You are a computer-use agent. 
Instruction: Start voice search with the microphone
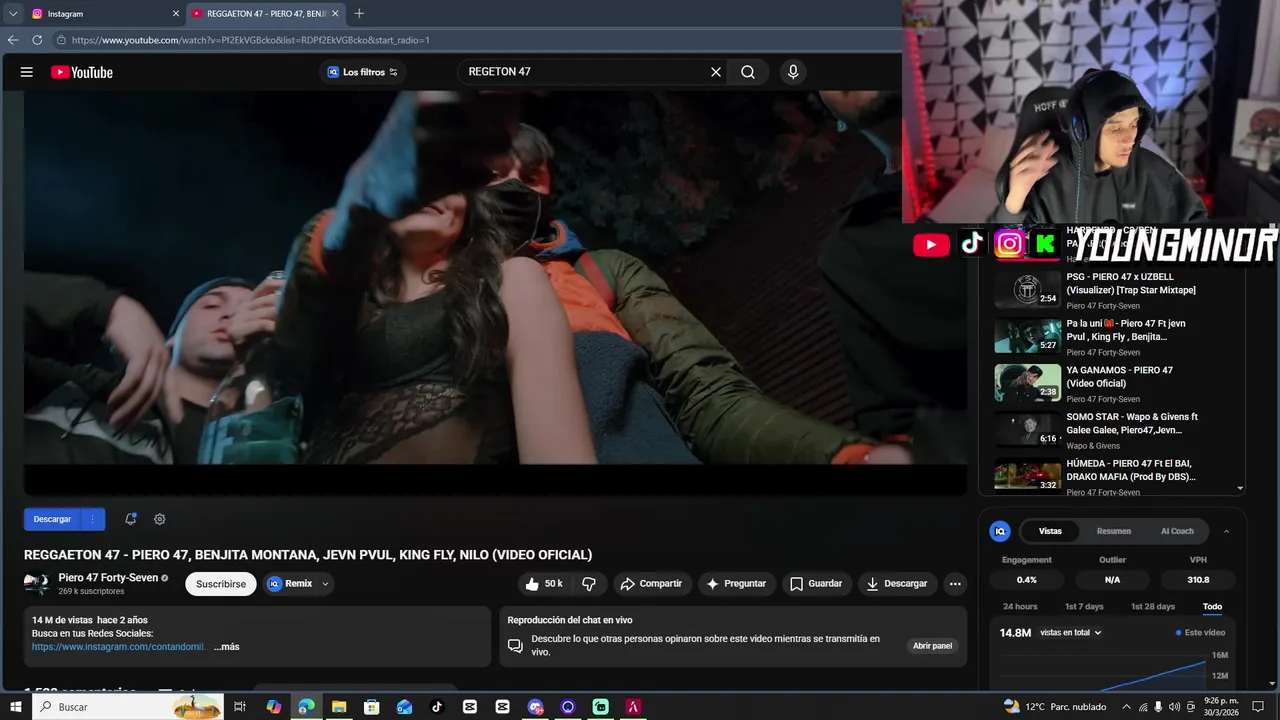793,72
